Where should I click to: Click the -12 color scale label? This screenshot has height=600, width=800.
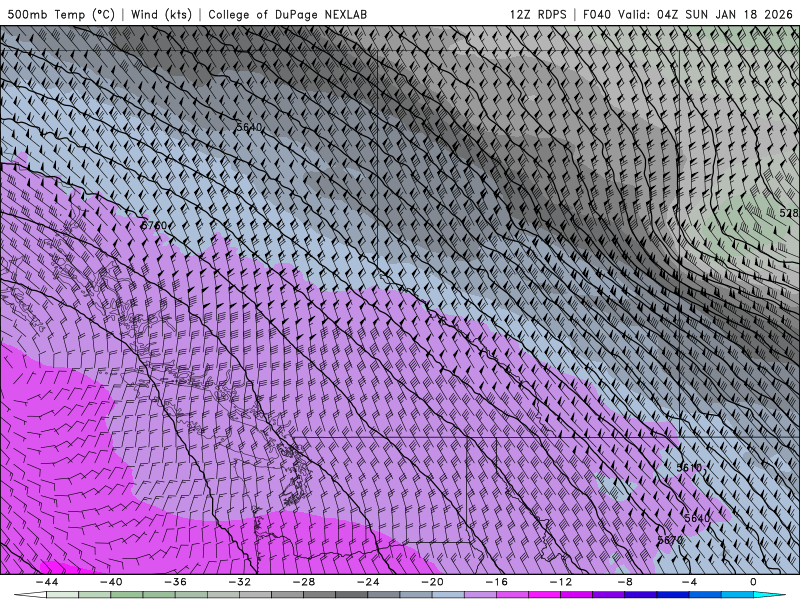tap(561, 582)
